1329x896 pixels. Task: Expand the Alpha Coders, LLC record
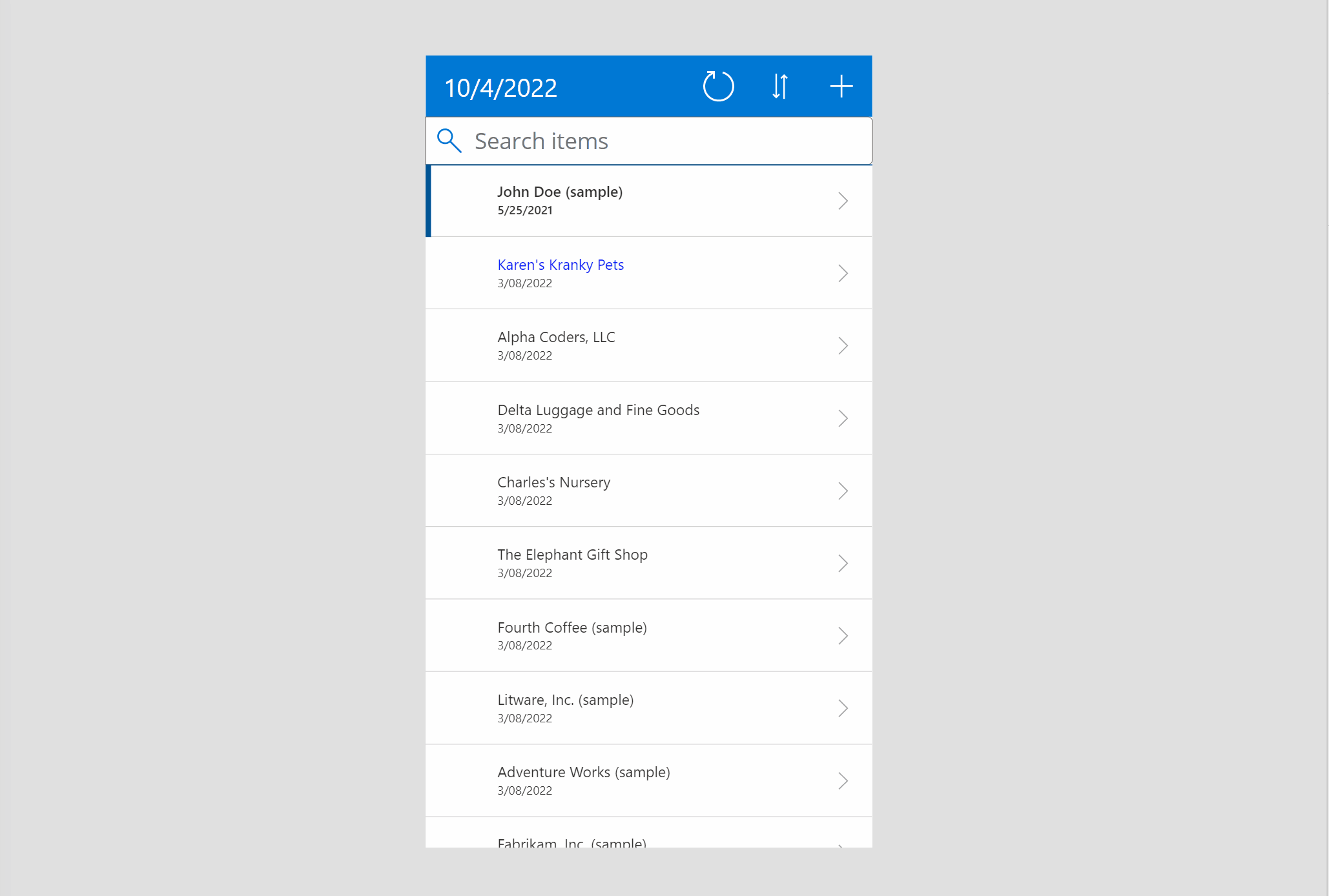(x=842, y=345)
